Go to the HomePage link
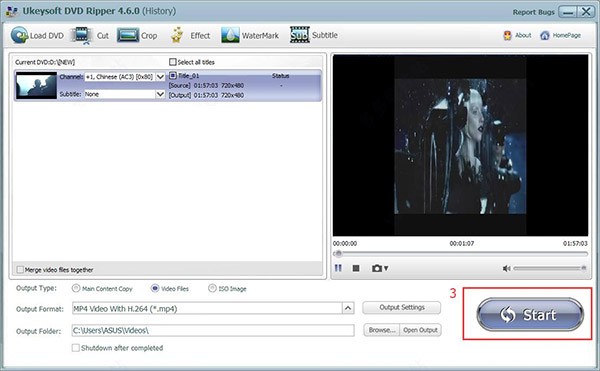The image size is (600, 371). click(x=561, y=36)
